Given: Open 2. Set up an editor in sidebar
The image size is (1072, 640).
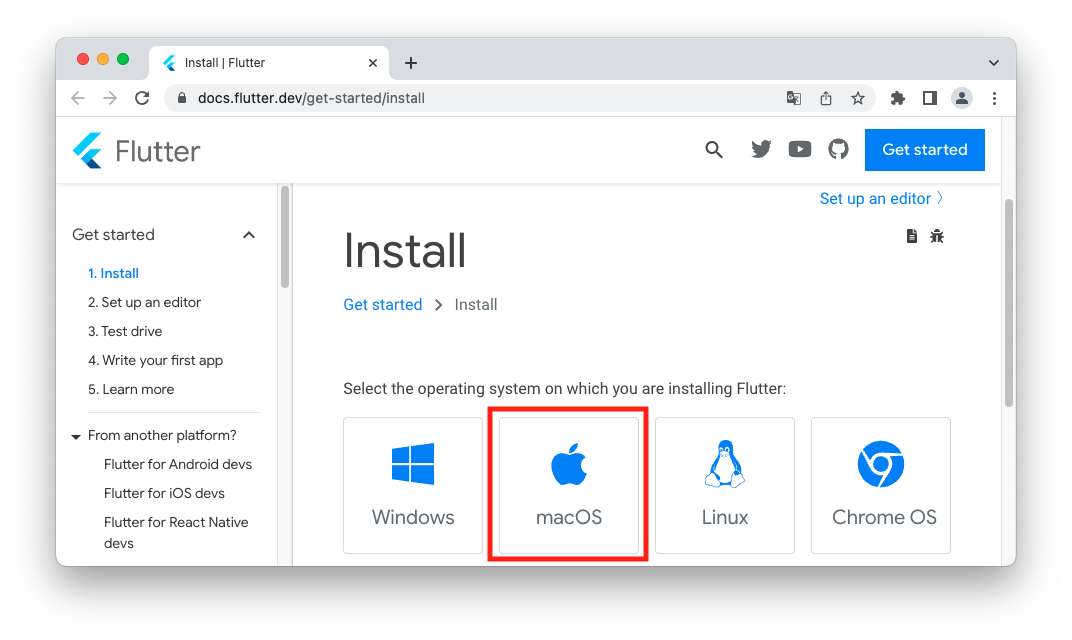Looking at the screenshot, I should pos(144,302).
